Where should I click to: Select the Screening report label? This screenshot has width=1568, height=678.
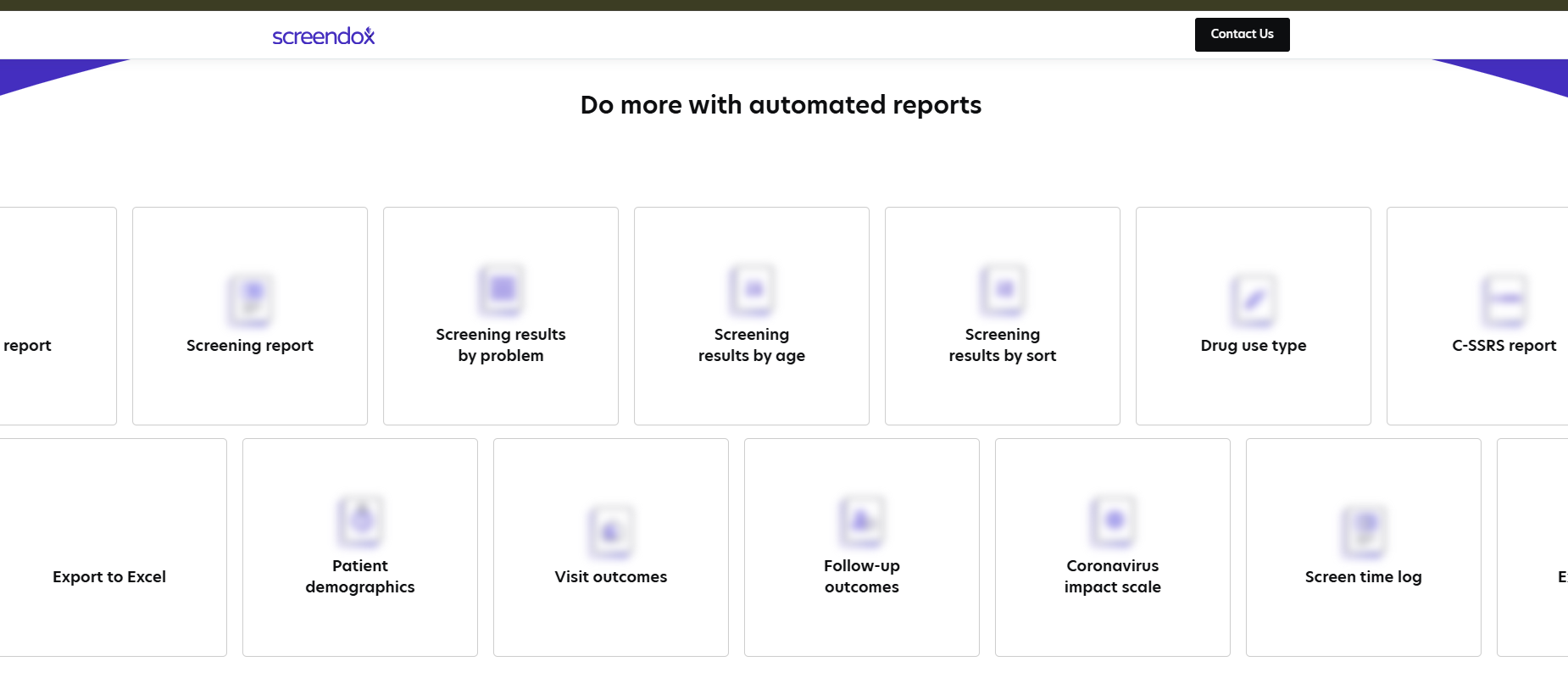point(250,346)
